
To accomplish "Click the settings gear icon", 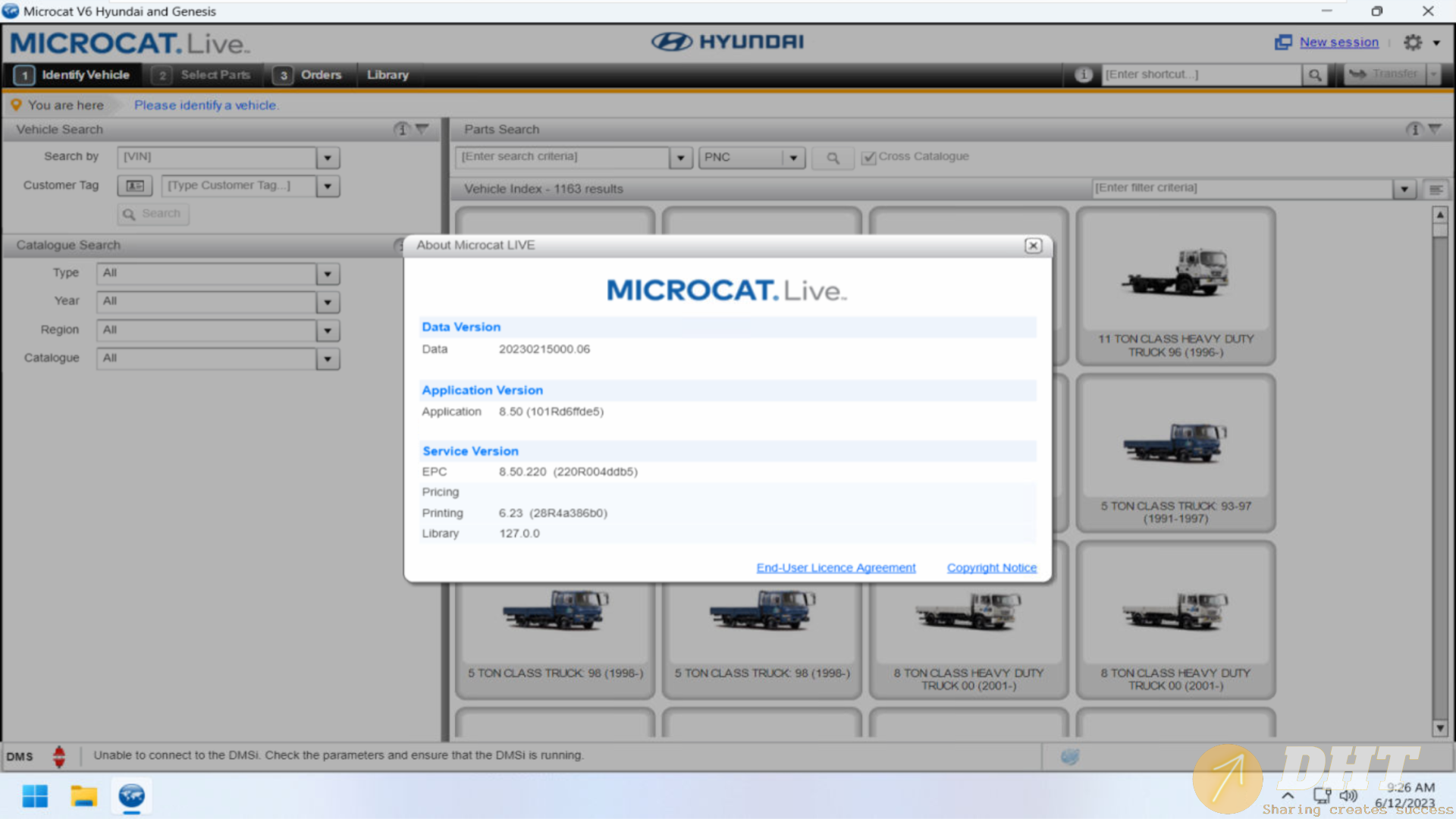I will click(1412, 42).
